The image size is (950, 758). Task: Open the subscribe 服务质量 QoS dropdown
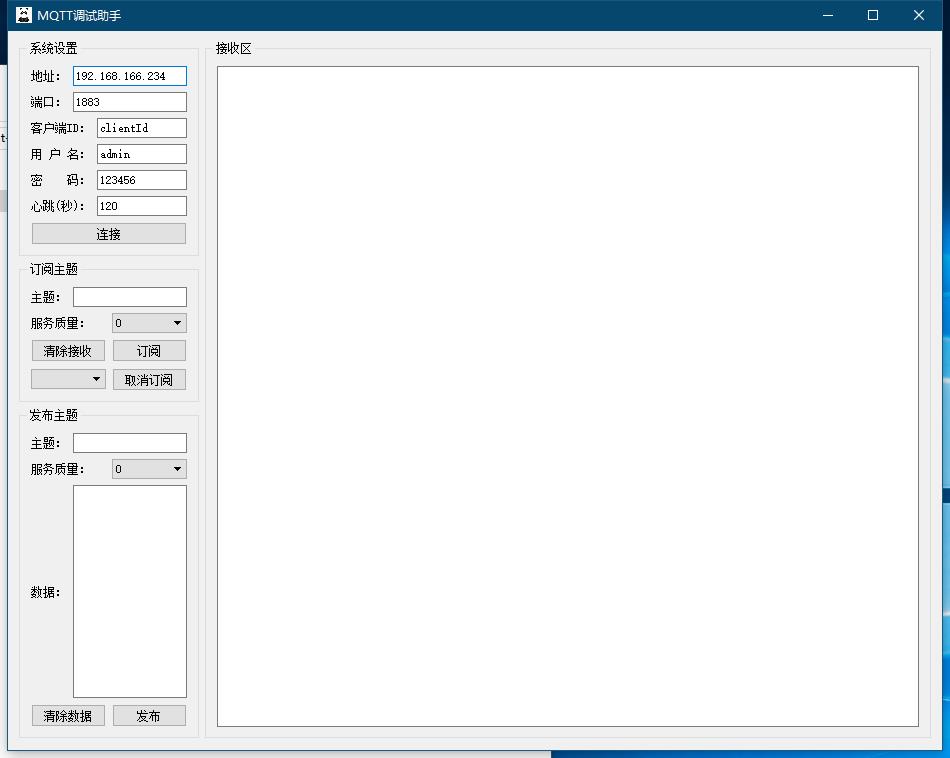coord(149,323)
